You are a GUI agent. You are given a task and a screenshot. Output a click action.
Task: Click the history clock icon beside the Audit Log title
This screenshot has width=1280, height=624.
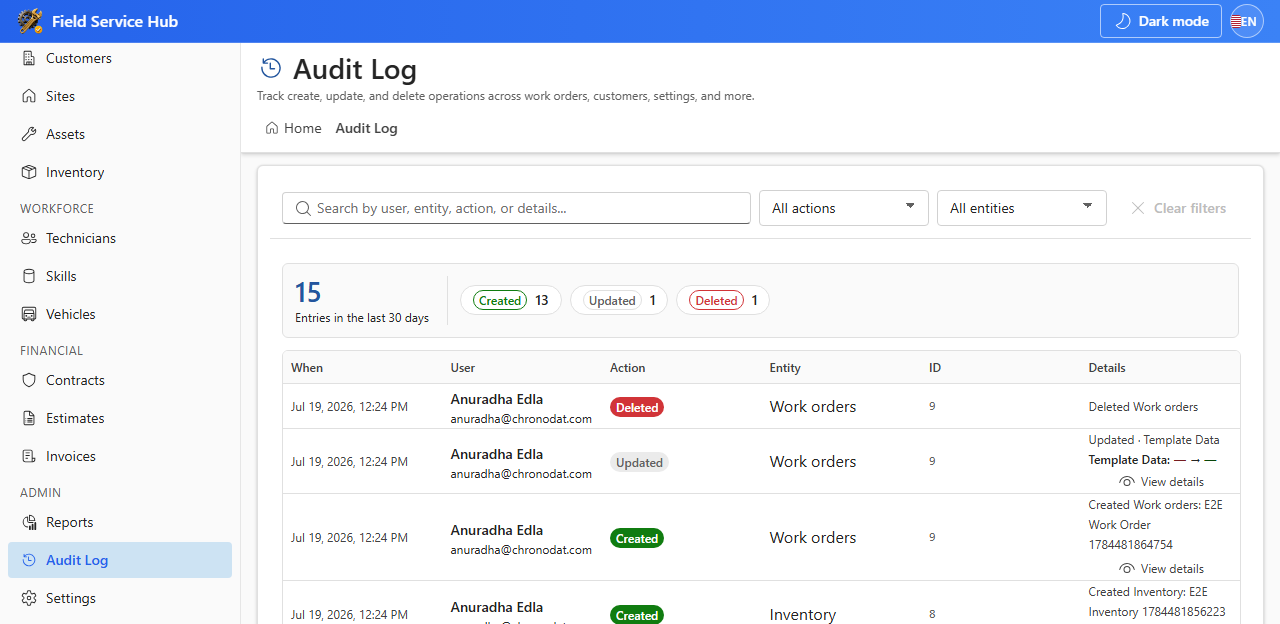271,68
